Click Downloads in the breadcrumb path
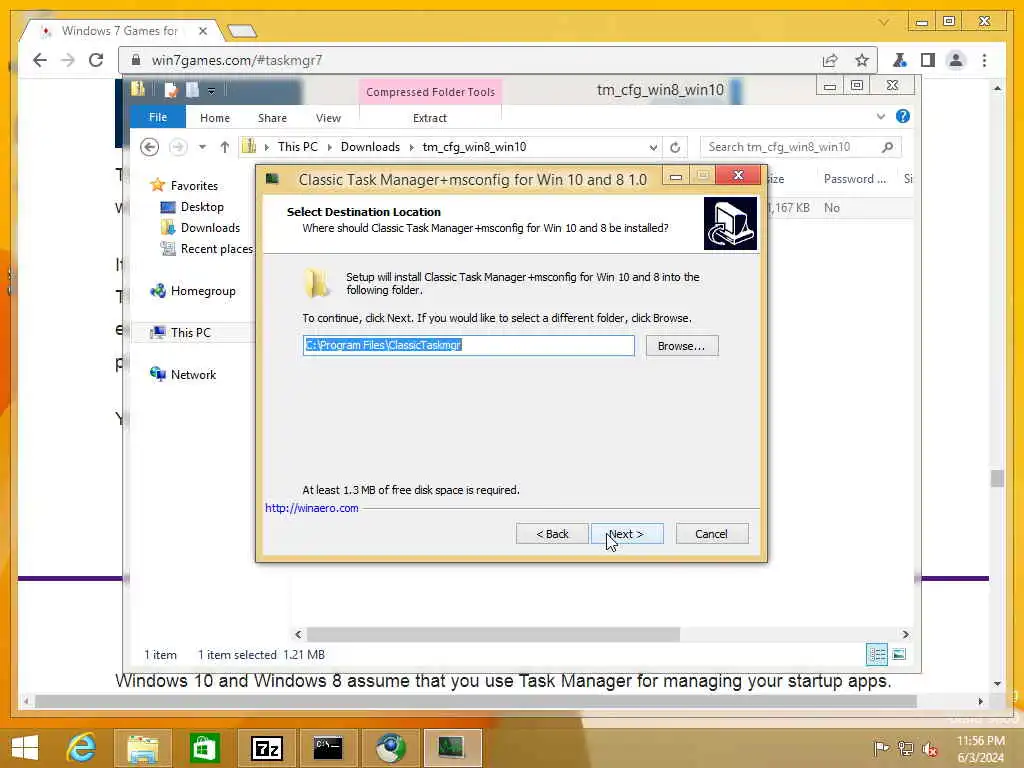The width and height of the screenshot is (1024, 768). tap(370, 147)
